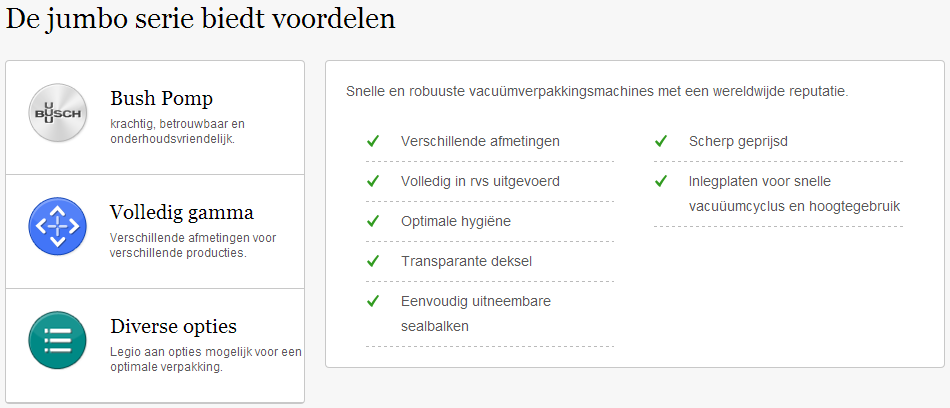Click 'Verschillende afmetingen voor verschillende producties' text

click(193, 246)
